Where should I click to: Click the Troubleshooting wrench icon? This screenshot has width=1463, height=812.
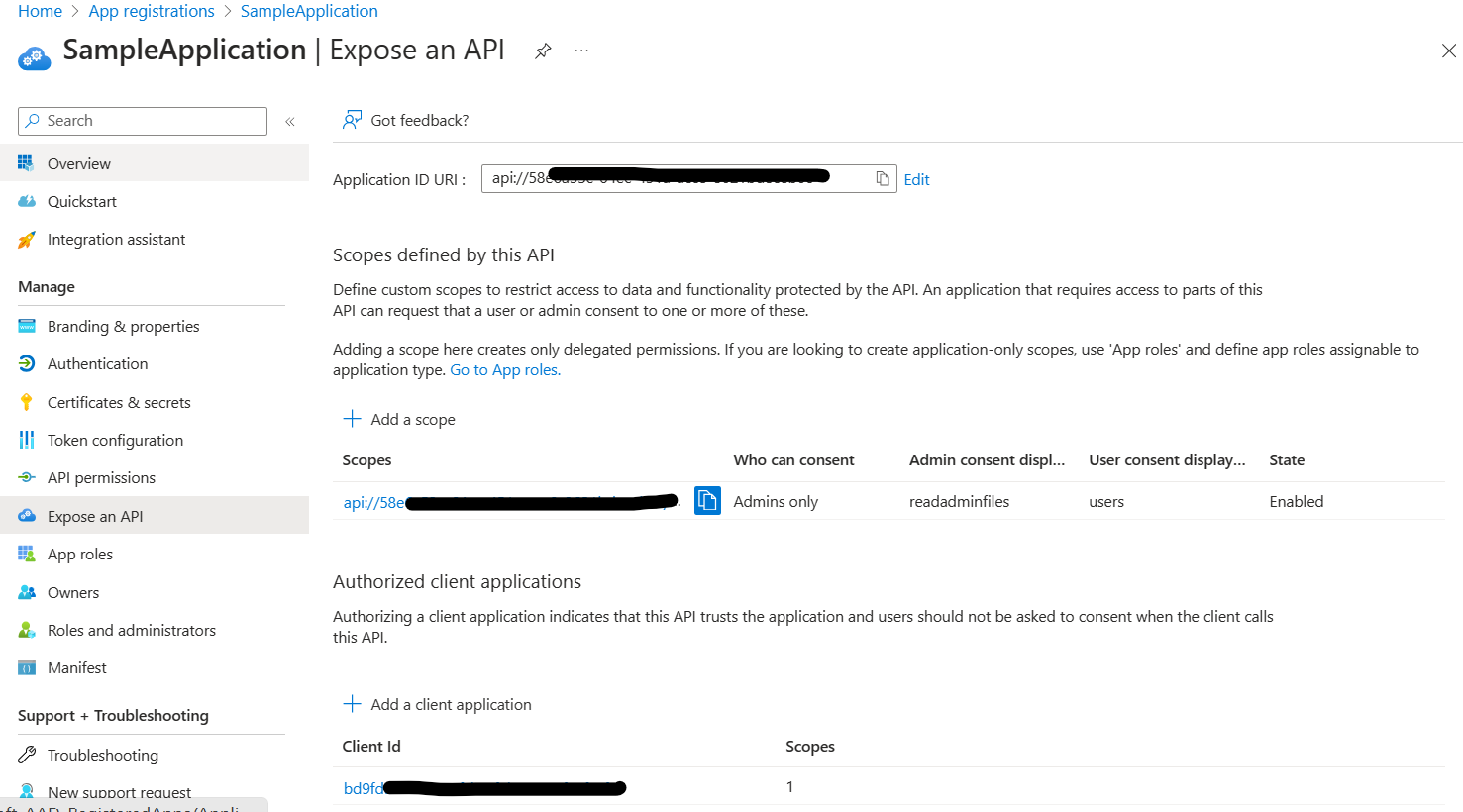27,756
